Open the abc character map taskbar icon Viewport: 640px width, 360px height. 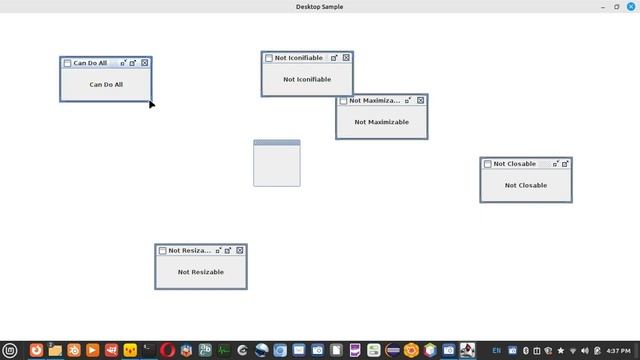(x=205, y=350)
